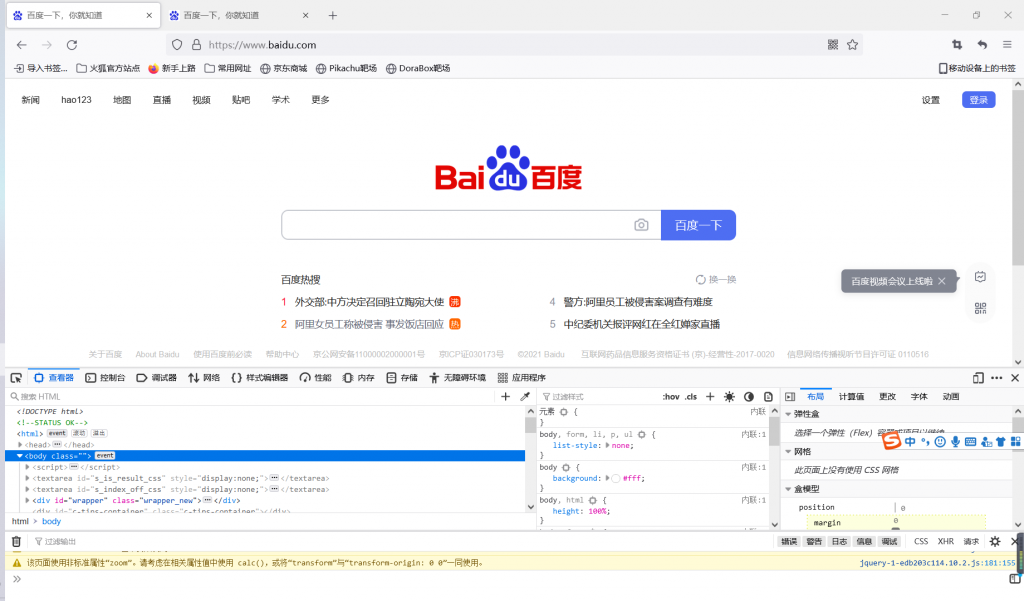Click the 百度一下 search button

coord(698,225)
